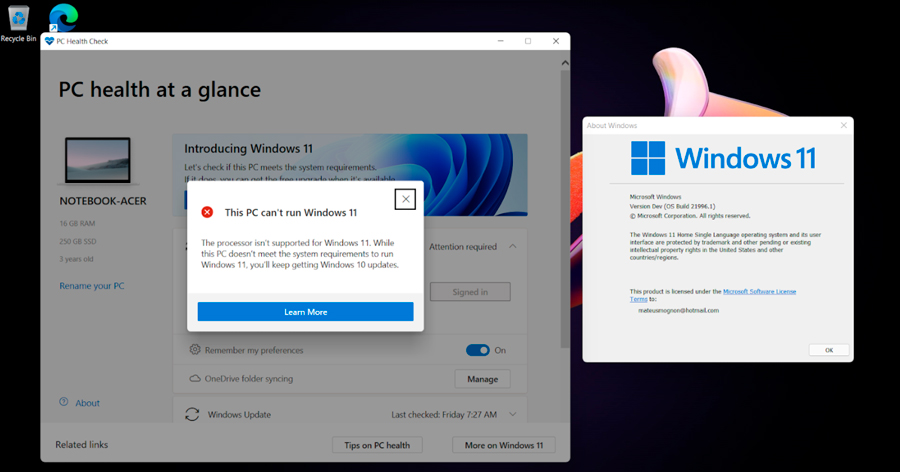The width and height of the screenshot is (900, 472).
Task: Click the PC Health Check heart icon in the title bar
Action: click(49, 41)
